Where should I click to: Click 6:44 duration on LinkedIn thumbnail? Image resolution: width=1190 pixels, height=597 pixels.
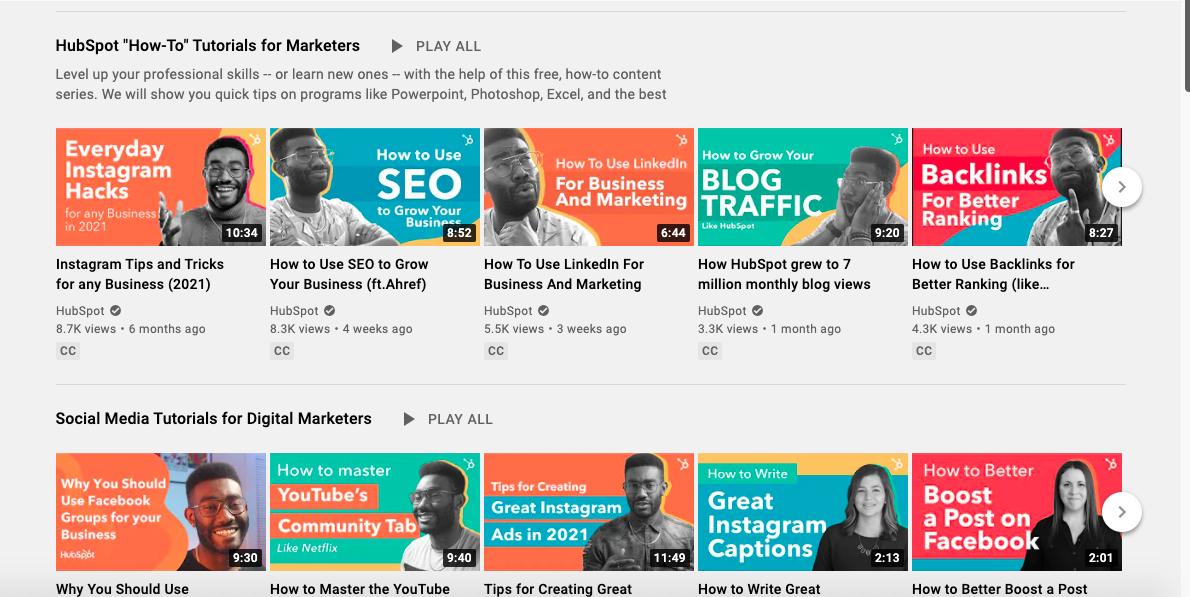pos(673,233)
